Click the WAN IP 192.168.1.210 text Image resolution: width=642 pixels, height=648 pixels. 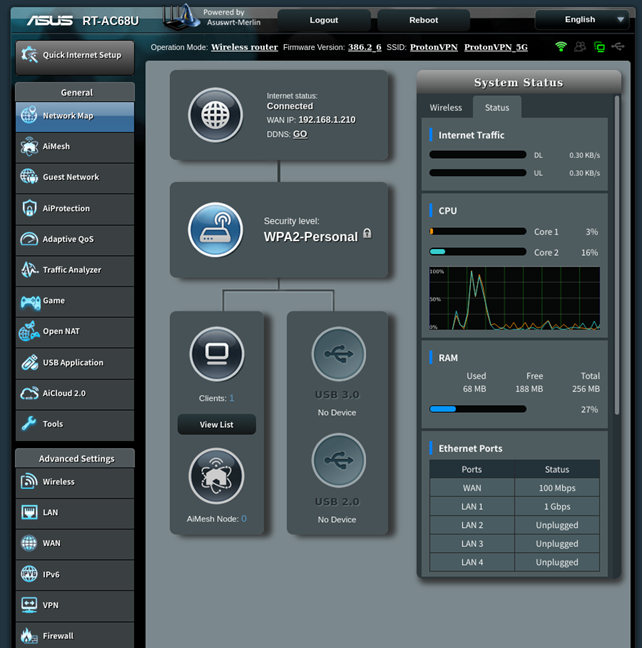pos(327,120)
